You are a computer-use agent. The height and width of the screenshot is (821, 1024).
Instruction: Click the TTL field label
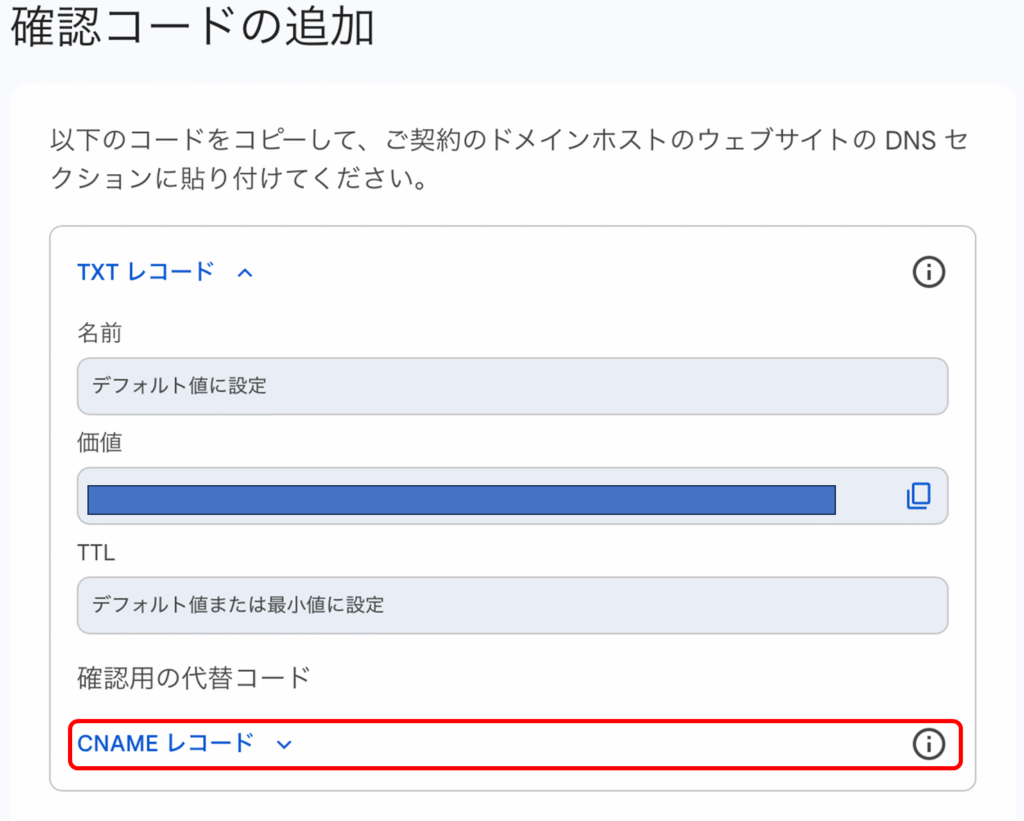[96, 553]
